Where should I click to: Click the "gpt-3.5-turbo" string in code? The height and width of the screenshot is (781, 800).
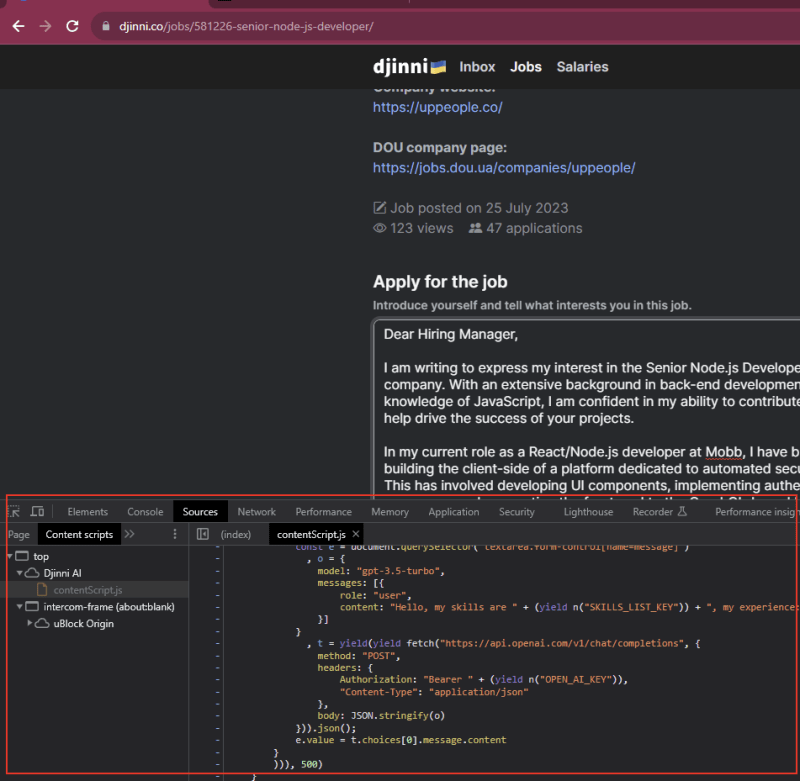click(397, 571)
